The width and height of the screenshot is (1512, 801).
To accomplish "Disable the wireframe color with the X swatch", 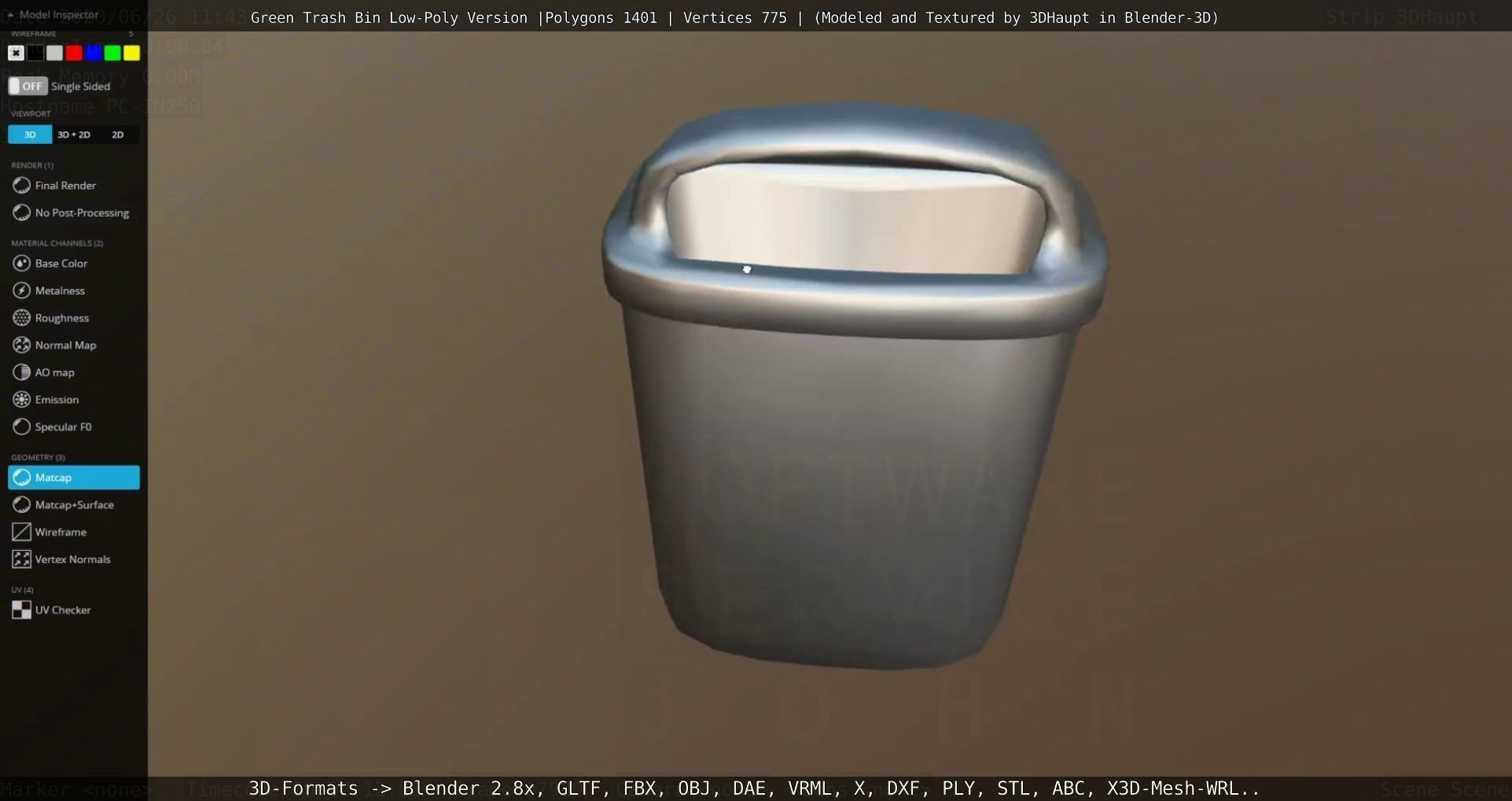I will 16,53.
